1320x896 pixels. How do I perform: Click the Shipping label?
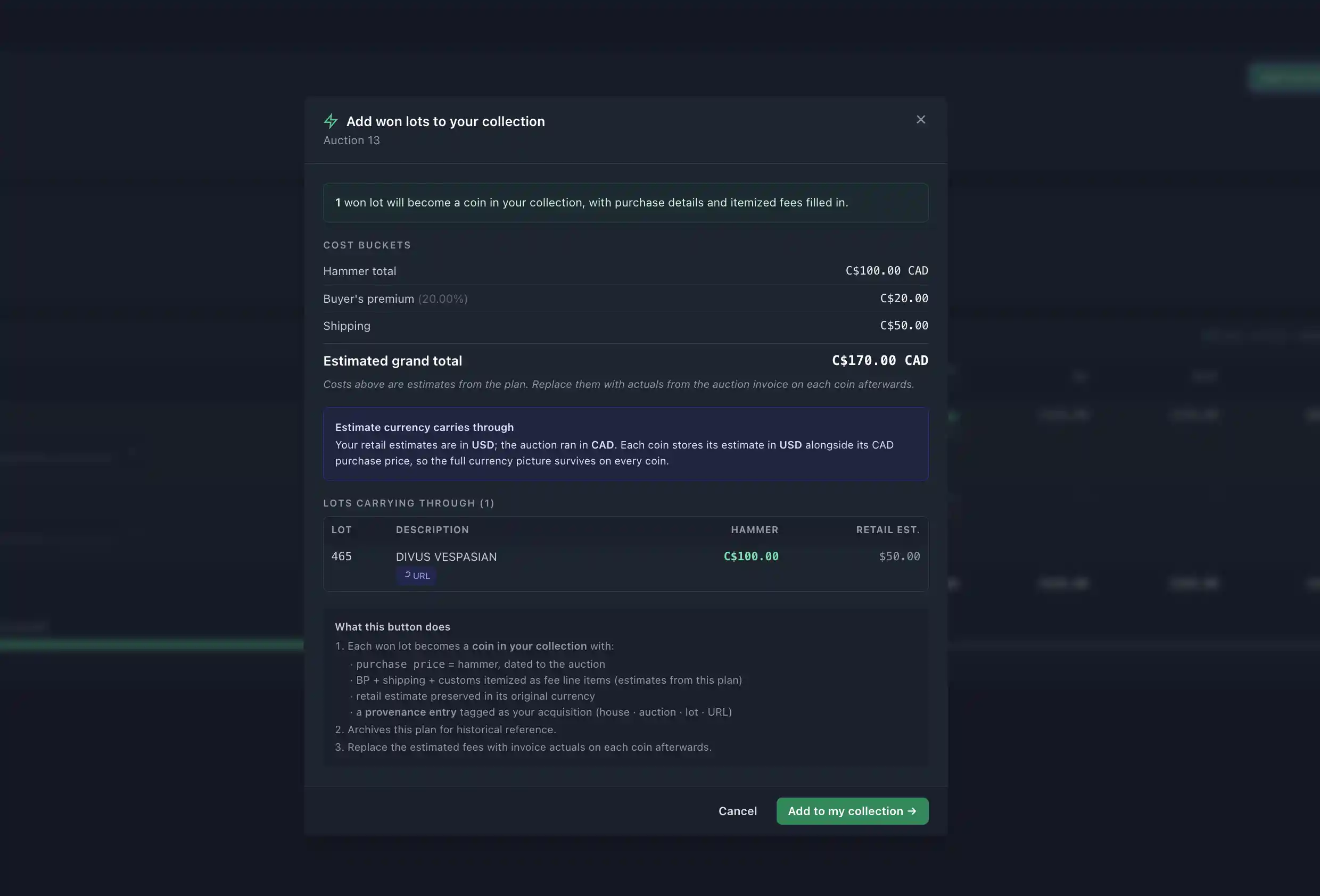pos(346,326)
